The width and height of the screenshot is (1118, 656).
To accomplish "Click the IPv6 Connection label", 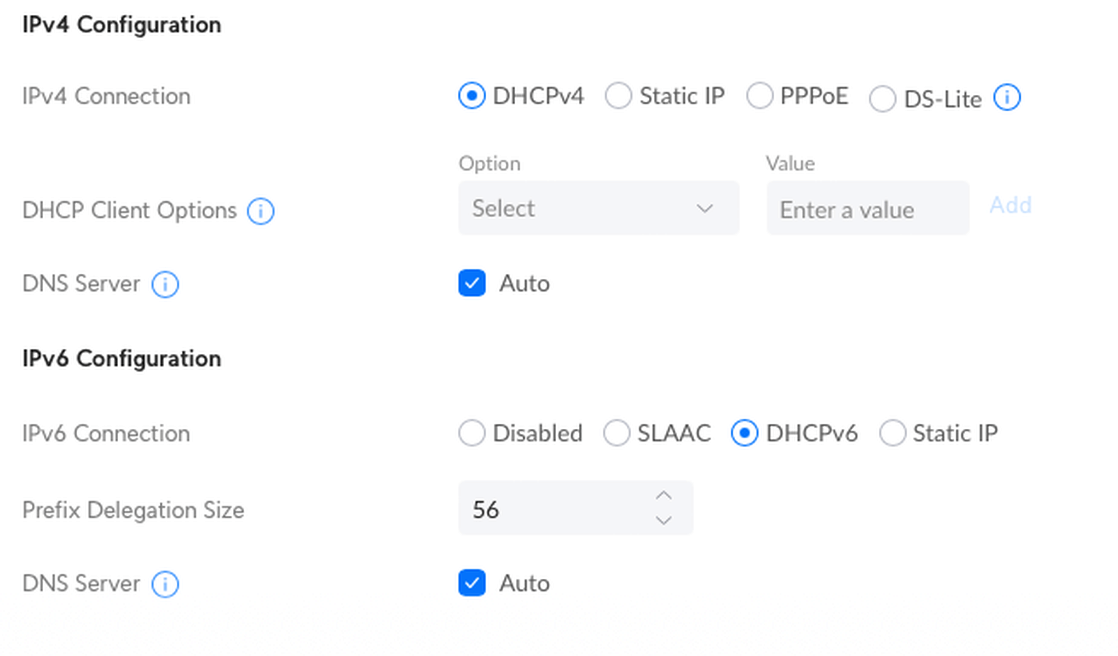I will 106,434.
